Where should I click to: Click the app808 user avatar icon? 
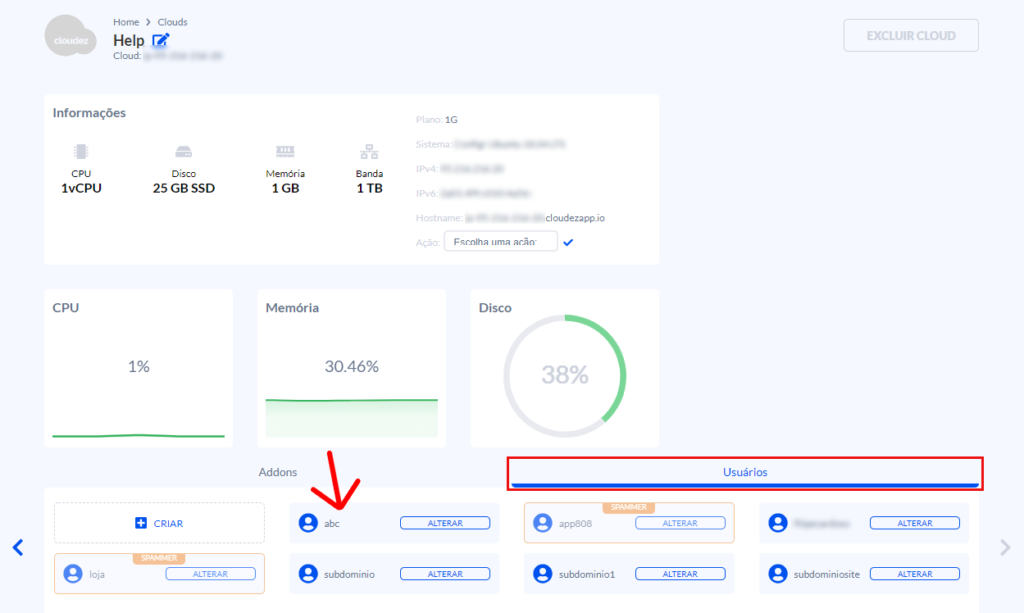coord(543,523)
